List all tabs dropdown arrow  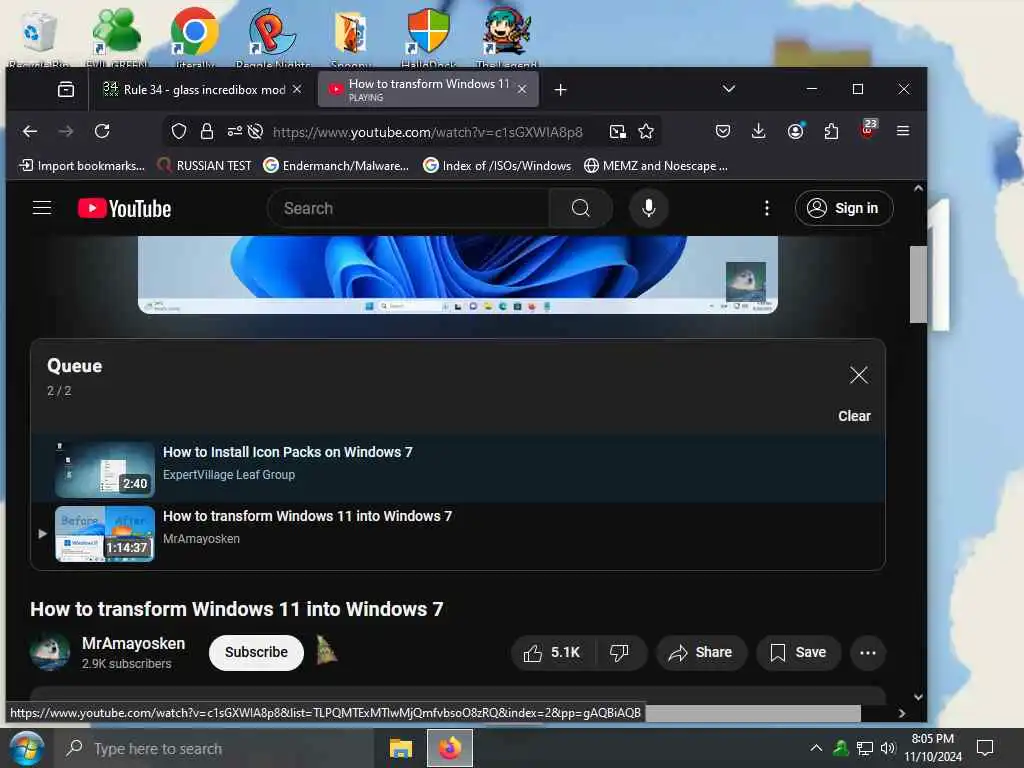click(x=729, y=89)
